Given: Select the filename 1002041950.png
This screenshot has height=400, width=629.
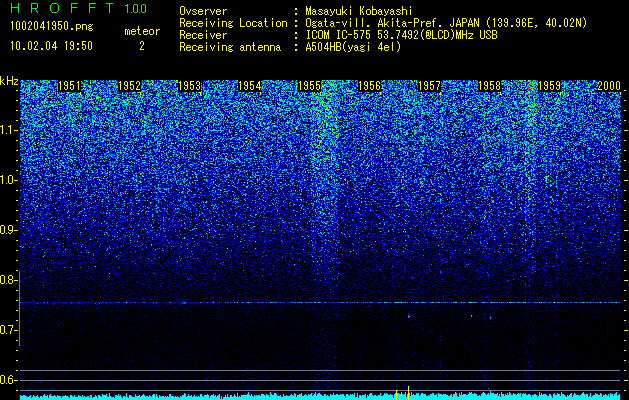Looking at the screenshot, I should 52,26.
